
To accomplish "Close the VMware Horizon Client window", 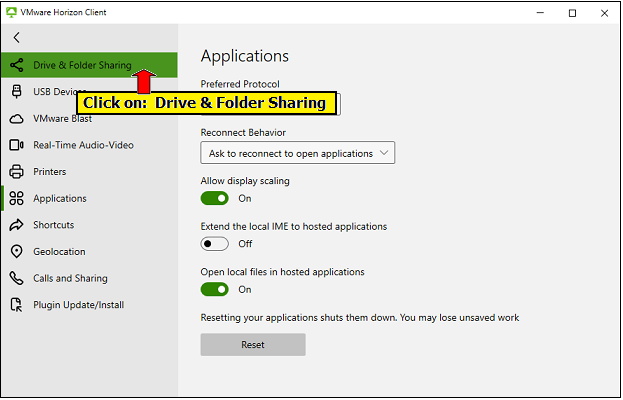I will 604,13.
